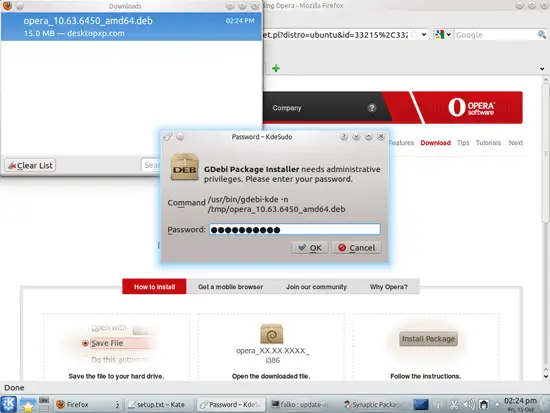Click the Downloads search box
Screen dimensions: 550x413
pyautogui.click(x=151, y=165)
